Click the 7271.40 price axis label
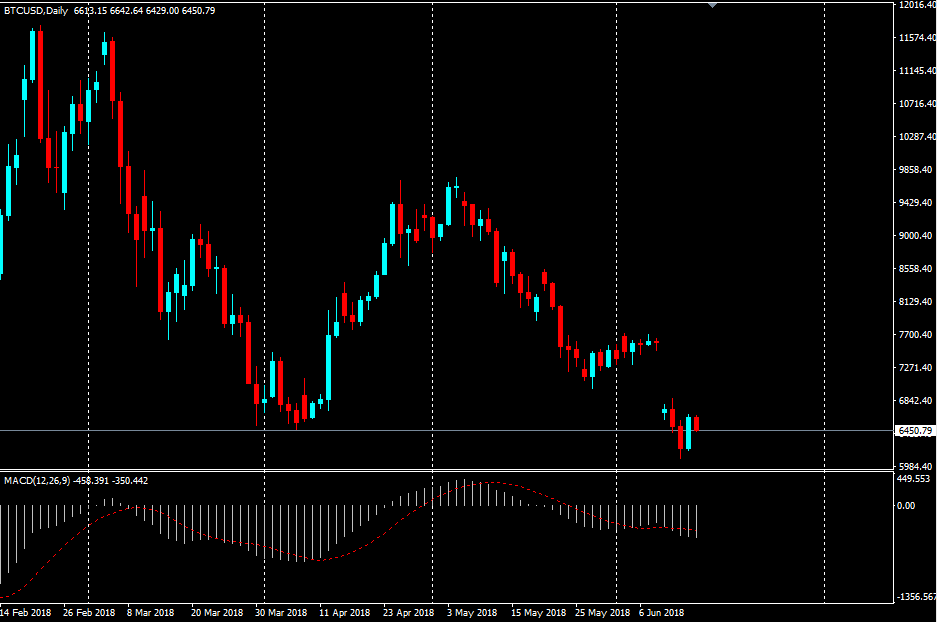The width and height of the screenshot is (939, 622). [x=916, y=368]
